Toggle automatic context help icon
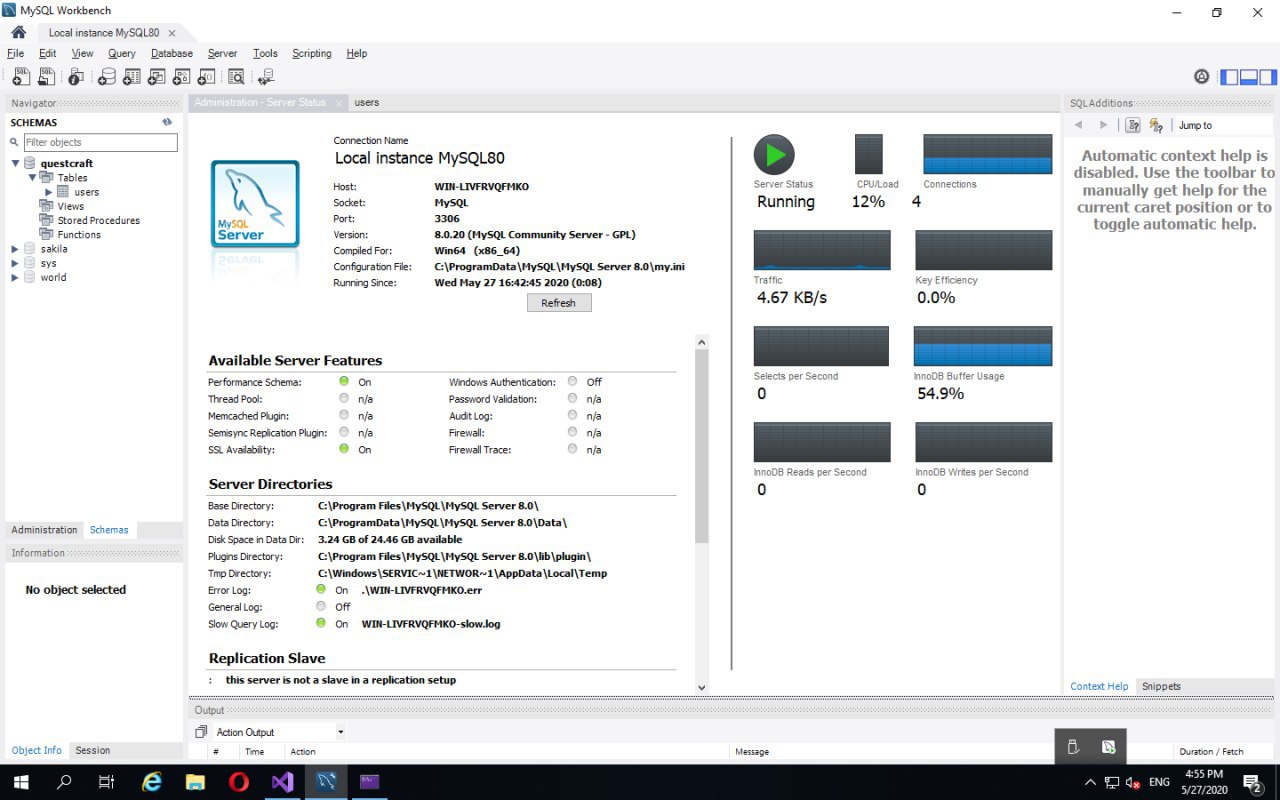 pyautogui.click(x=1156, y=125)
